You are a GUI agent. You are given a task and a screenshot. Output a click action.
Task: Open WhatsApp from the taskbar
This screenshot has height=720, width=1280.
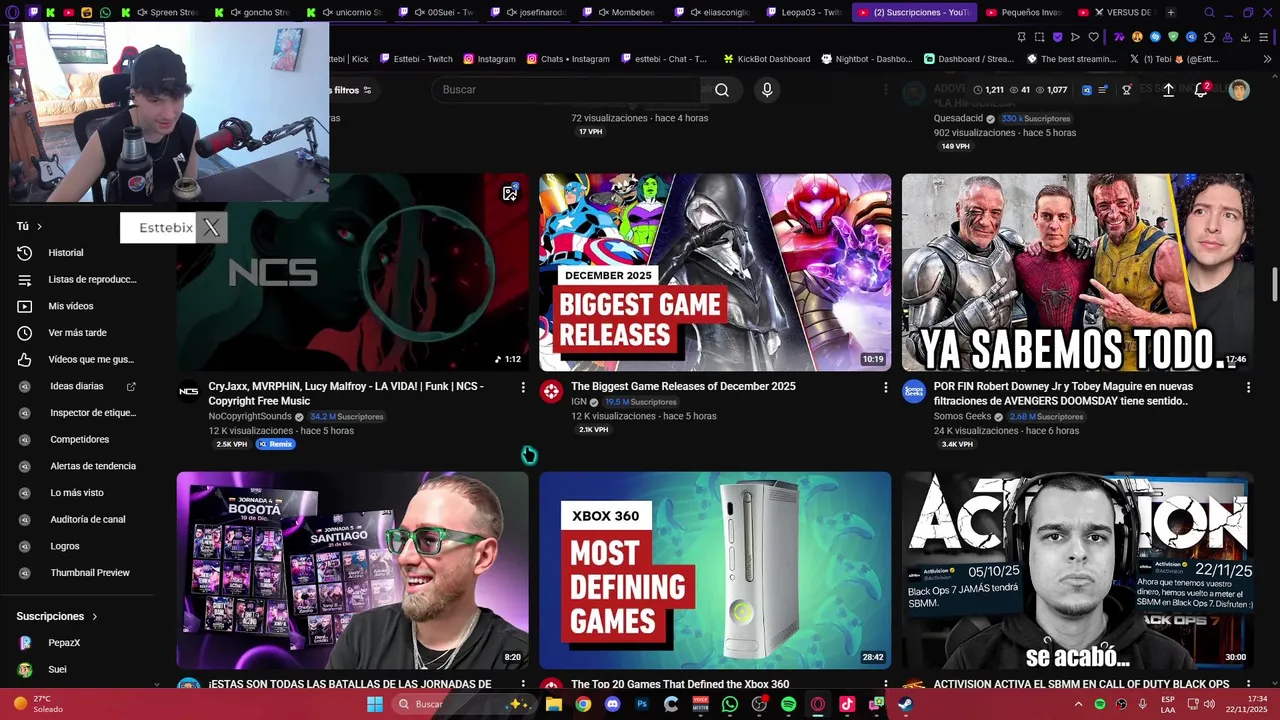pos(730,704)
